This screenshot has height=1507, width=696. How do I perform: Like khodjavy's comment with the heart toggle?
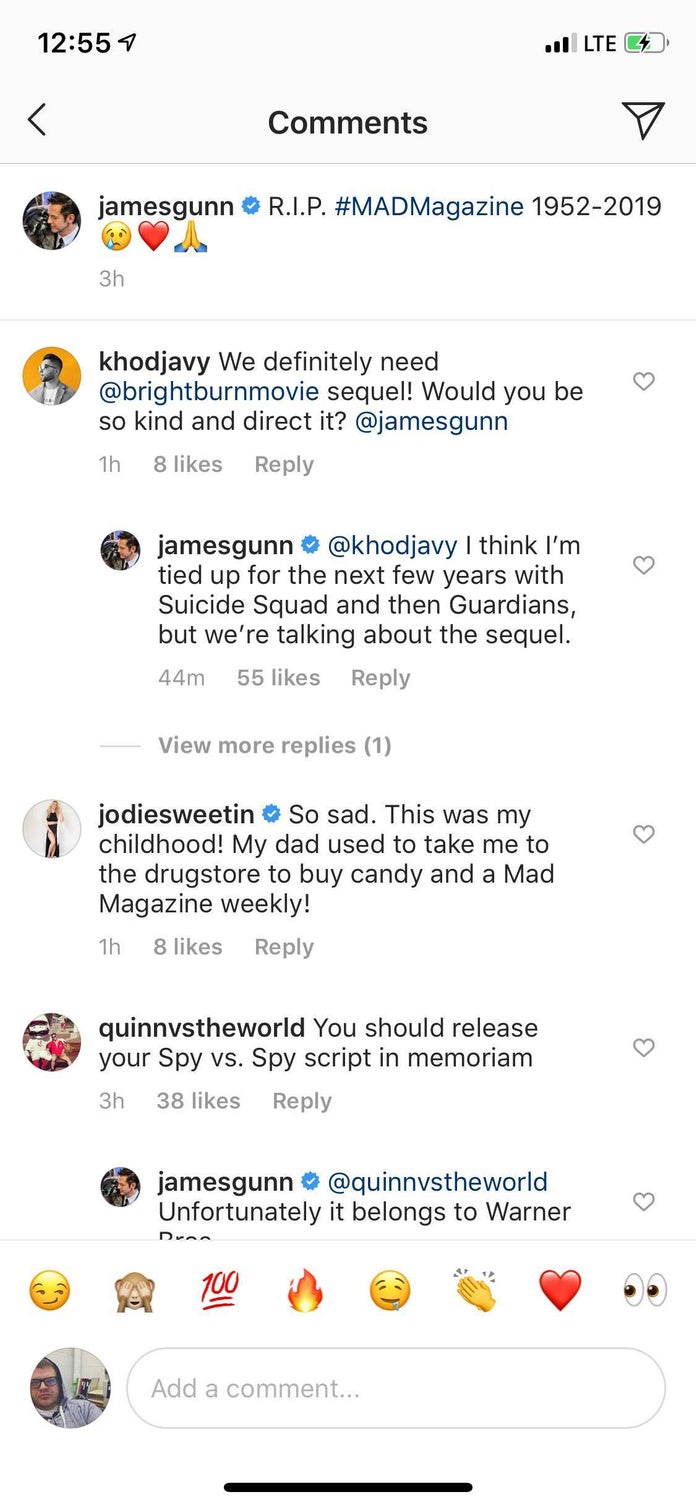pos(643,381)
